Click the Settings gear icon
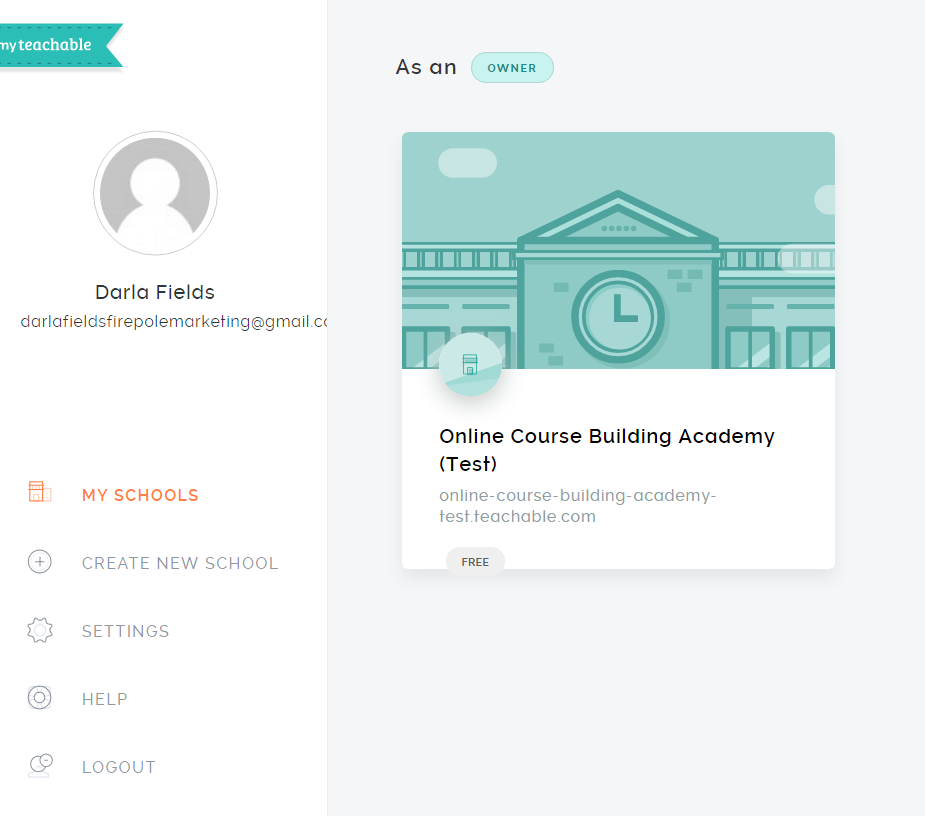Viewport: 925px width, 816px height. click(x=40, y=630)
